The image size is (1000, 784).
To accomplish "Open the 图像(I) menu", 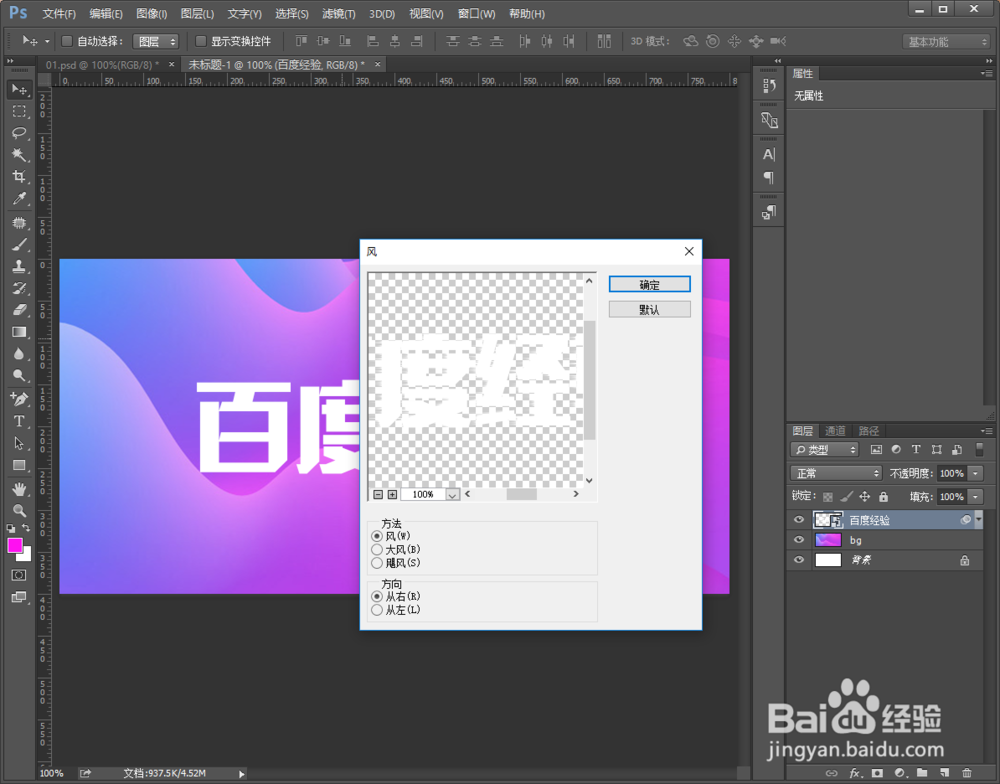I will [x=152, y=13].
